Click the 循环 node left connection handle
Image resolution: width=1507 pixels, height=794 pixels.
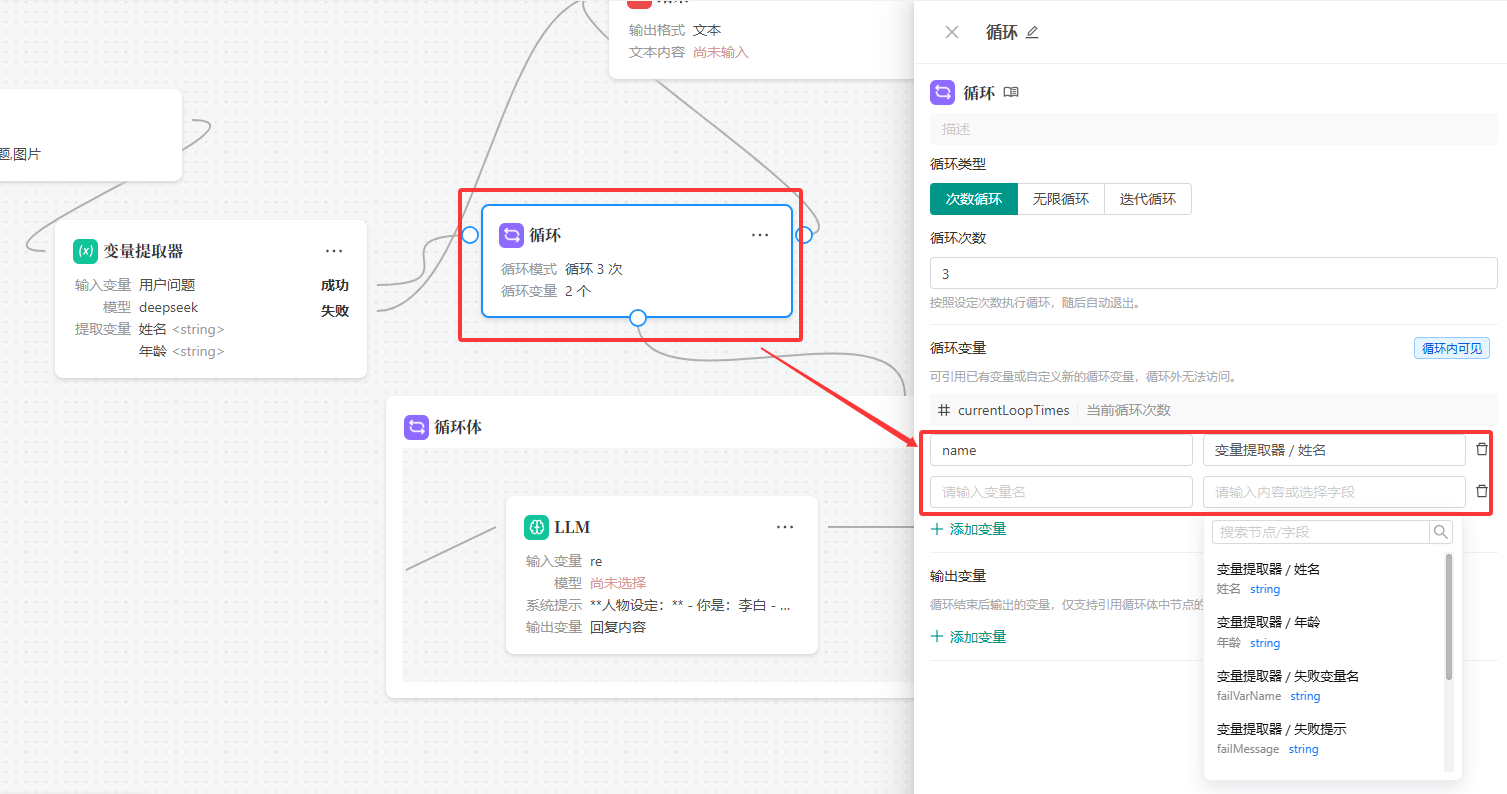pyautogui.click(x=470, y=235)
